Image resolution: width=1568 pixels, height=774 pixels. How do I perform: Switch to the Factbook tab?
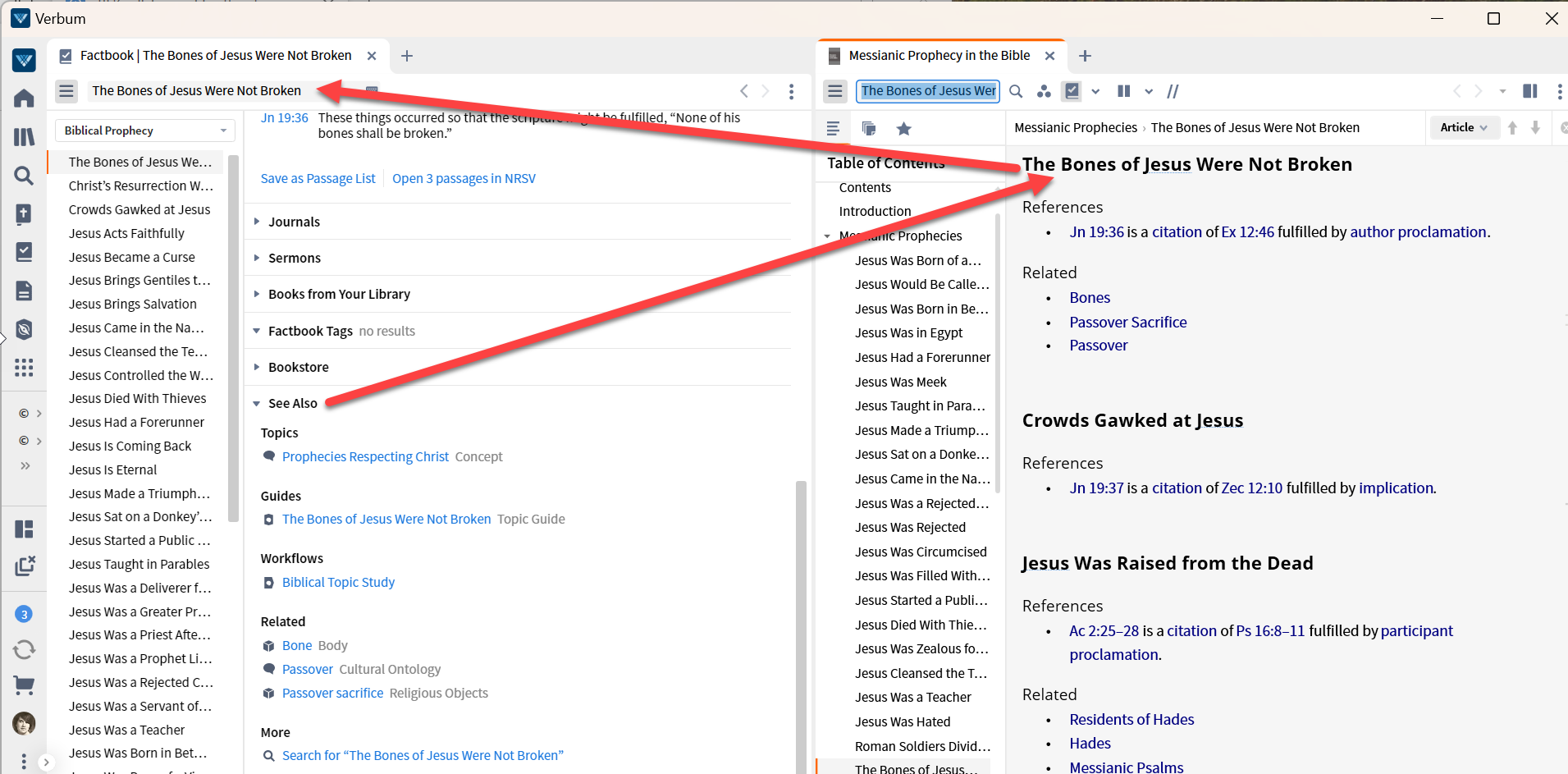pos(215,56)
